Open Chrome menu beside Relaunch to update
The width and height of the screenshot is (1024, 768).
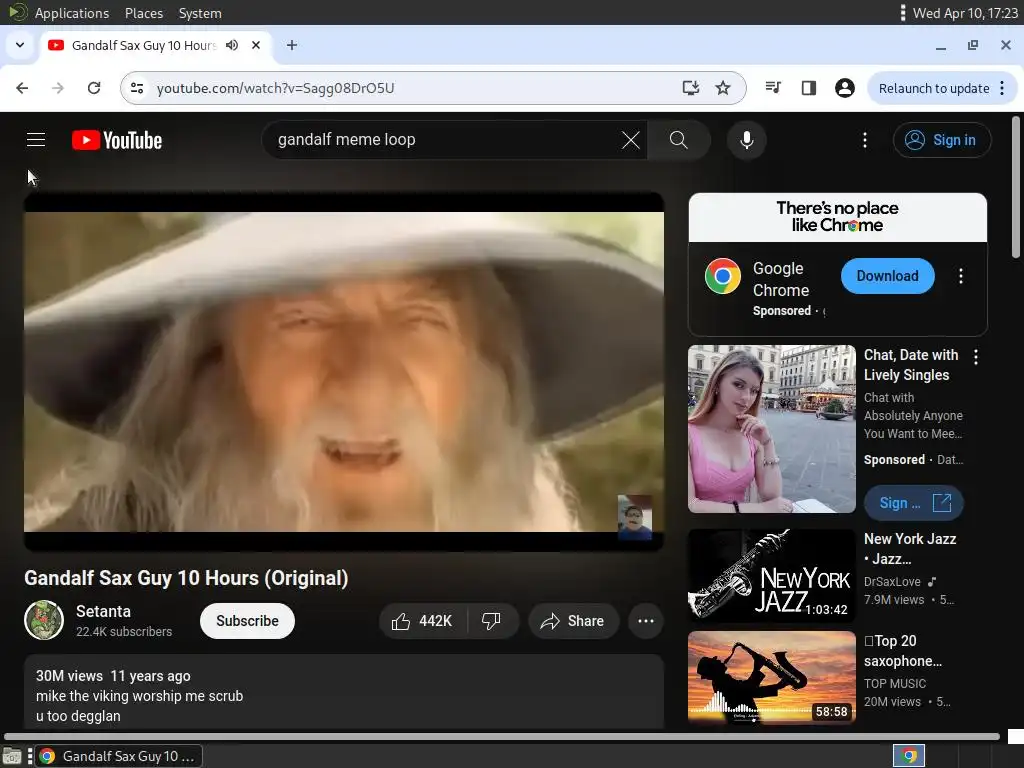[1002, 88]
